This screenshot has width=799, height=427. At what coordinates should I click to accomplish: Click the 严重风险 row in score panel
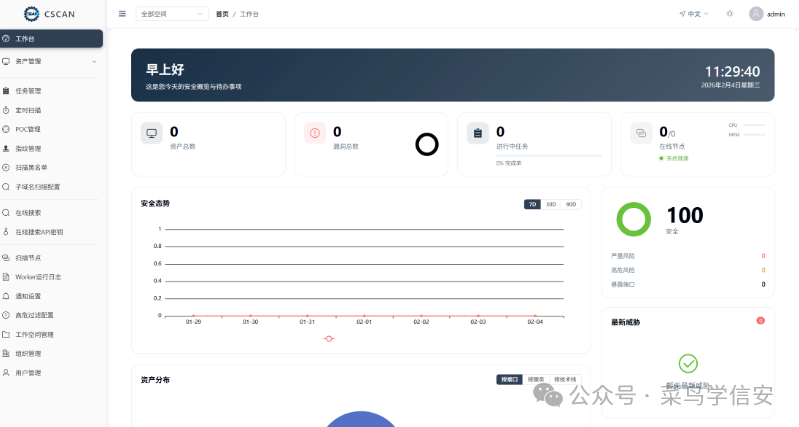pos(688,256)
